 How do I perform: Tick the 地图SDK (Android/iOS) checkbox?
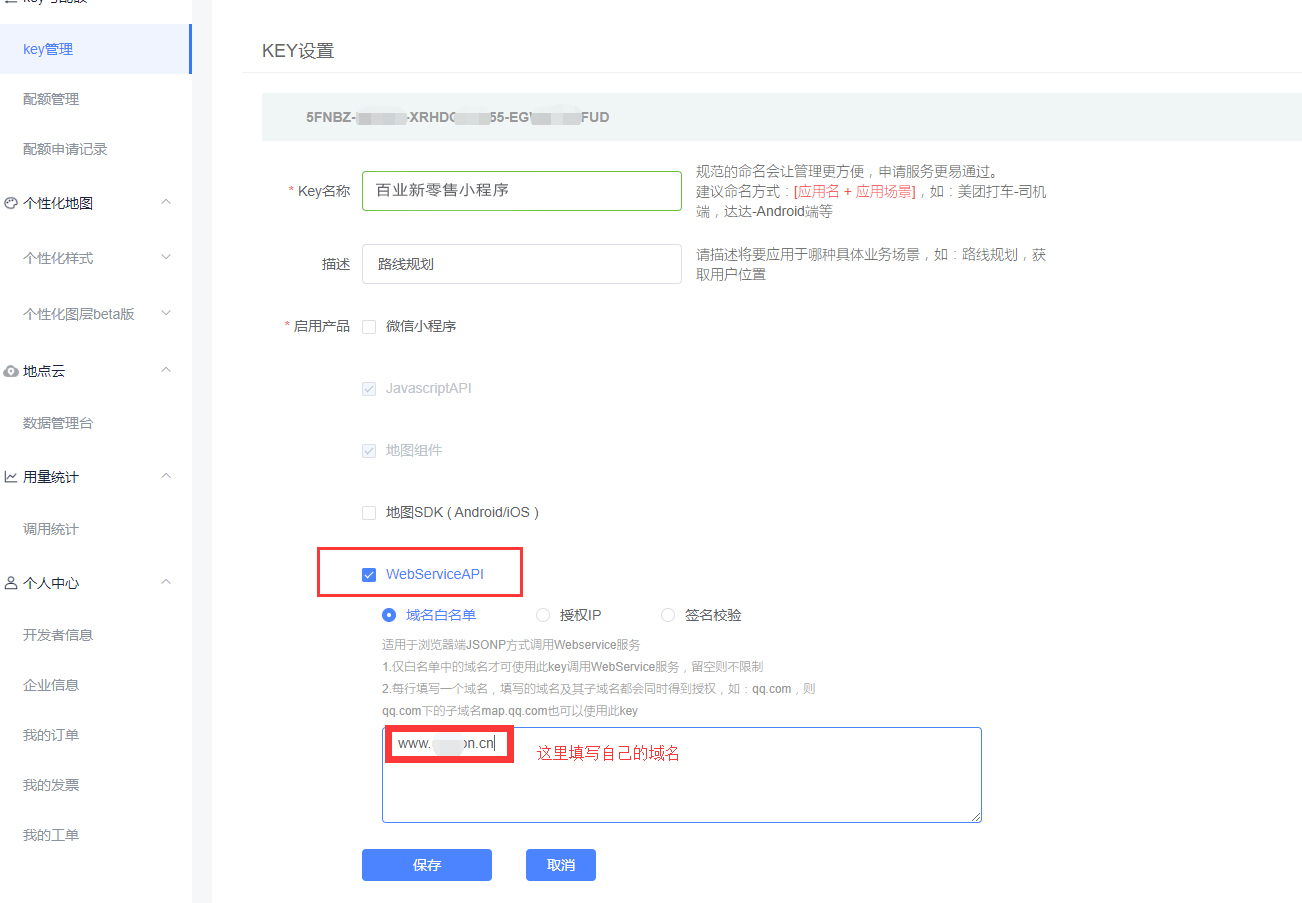pyautogui.click(x=369, y=513)
